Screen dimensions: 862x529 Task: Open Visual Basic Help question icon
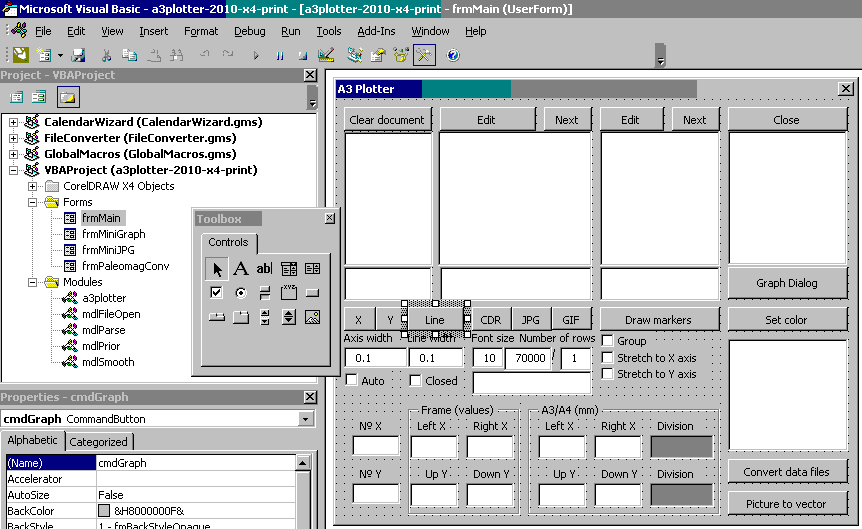point(453,54)
